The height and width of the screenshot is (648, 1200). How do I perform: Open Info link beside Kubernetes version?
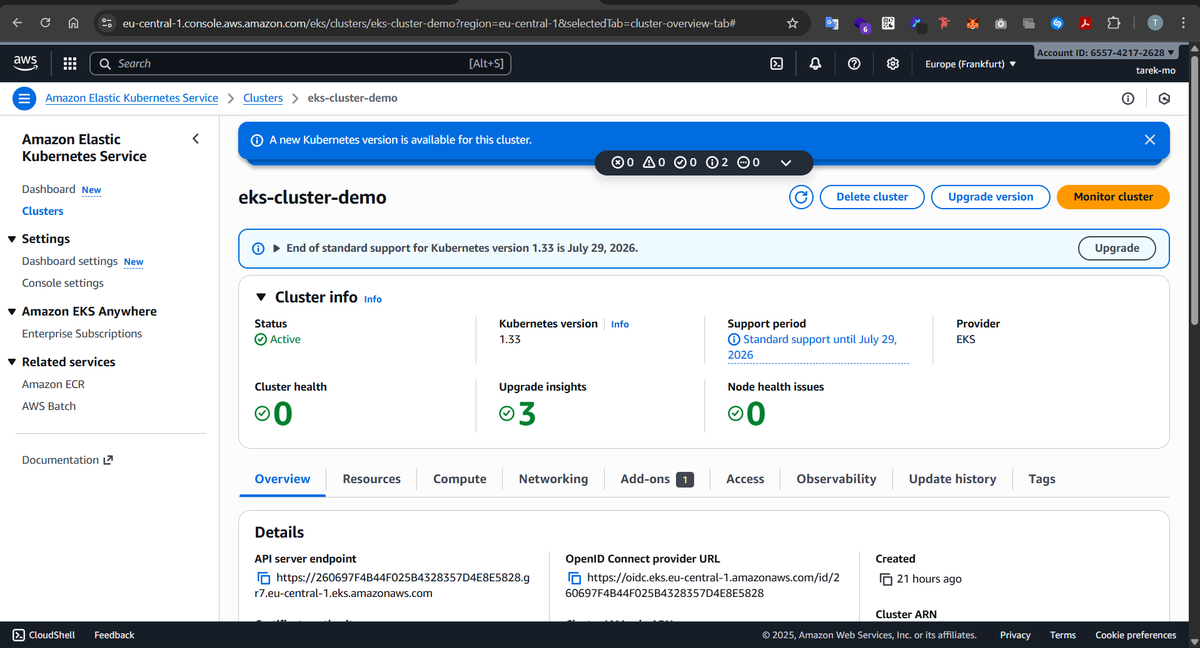pyautogui.click(x=620, y=324)
